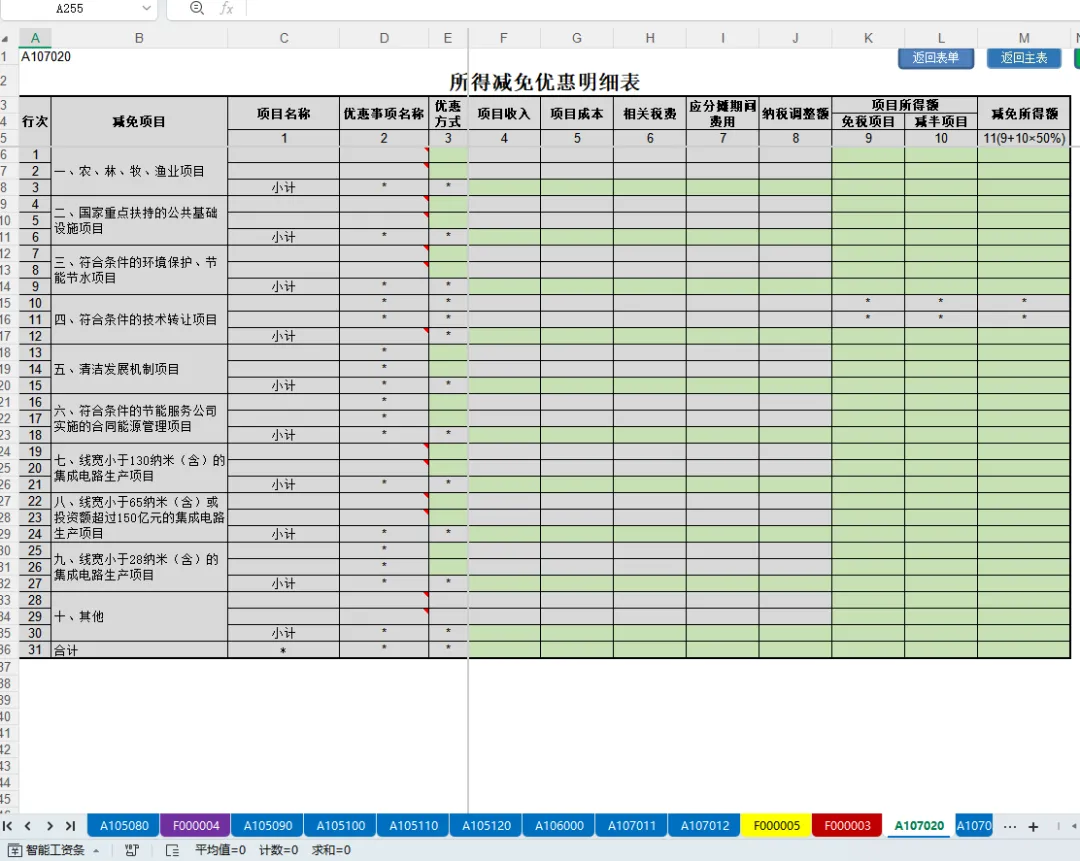Select sheet tab A107012
This screenshot has width=1080, height=861.
tap(705, 825)
